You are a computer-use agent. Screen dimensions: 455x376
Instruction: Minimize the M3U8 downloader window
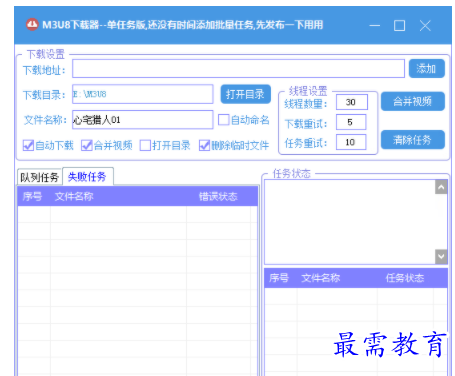coord(374,25)
